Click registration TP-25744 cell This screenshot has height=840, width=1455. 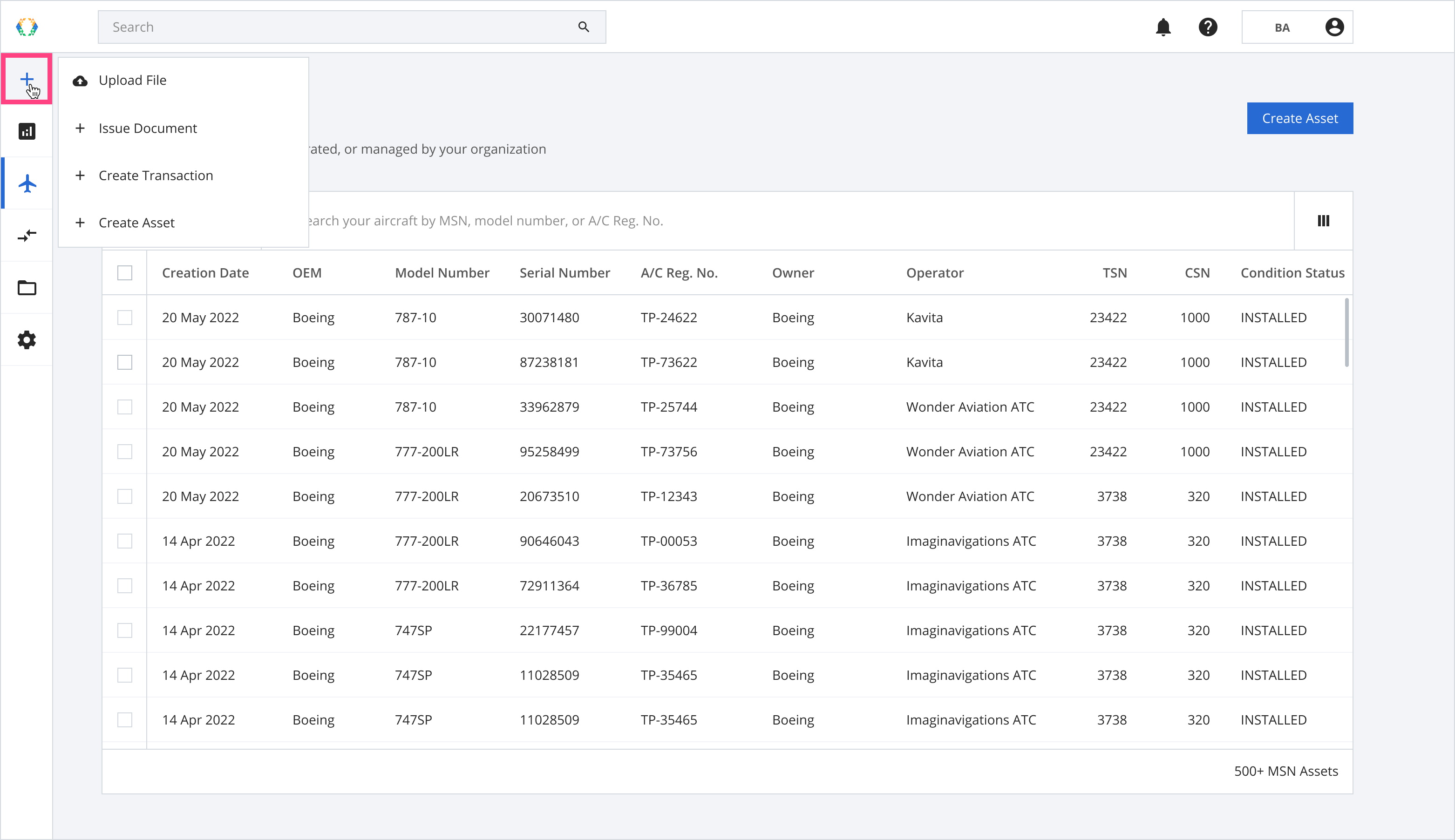pyautogui.click(x=669, y=407)
